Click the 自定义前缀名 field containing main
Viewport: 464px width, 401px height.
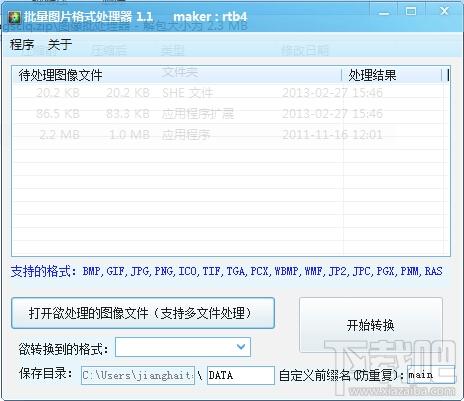pyautogui.click(x=431, y=375)
